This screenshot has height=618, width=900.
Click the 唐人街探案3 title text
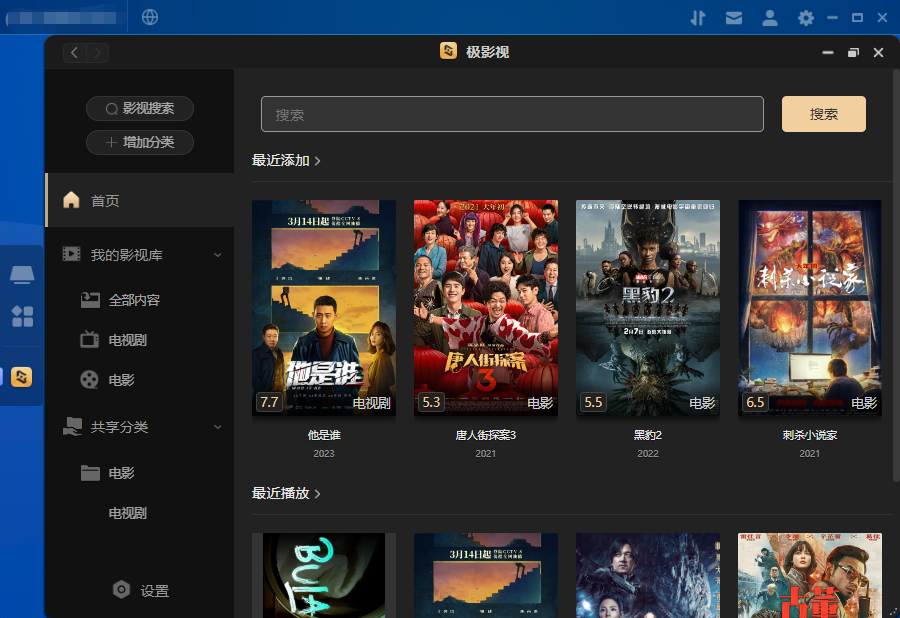coord(486,436)
